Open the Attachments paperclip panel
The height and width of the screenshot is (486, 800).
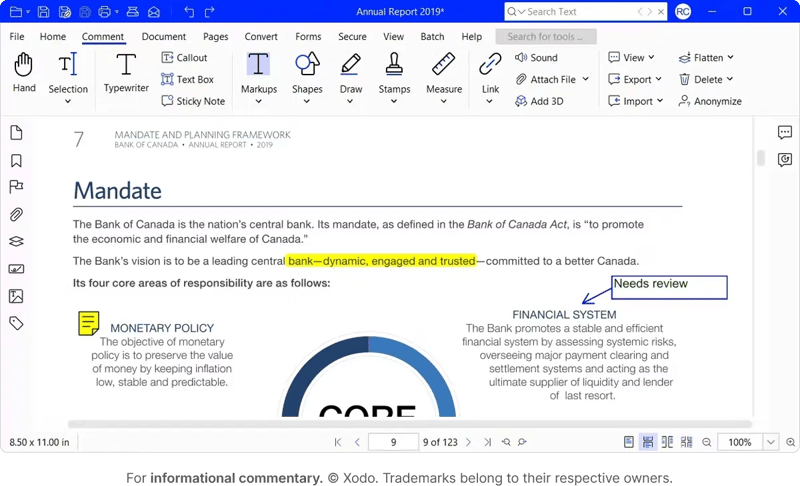click(16, 215)
